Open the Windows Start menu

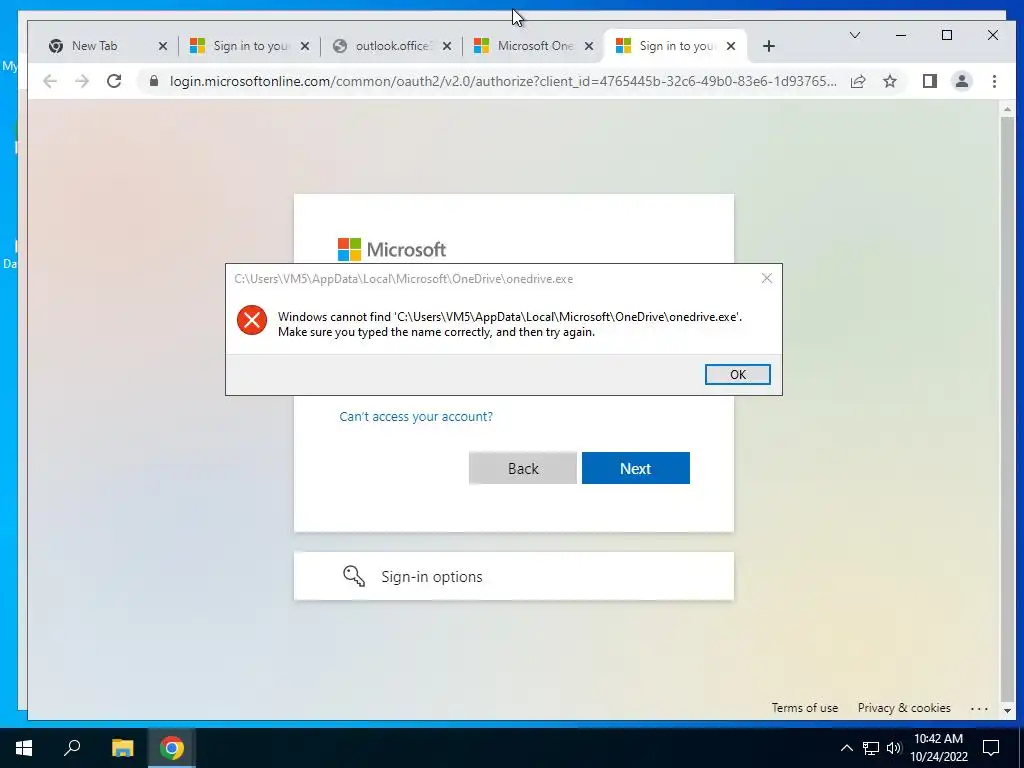pyautogui.click(x=24, y=748)
